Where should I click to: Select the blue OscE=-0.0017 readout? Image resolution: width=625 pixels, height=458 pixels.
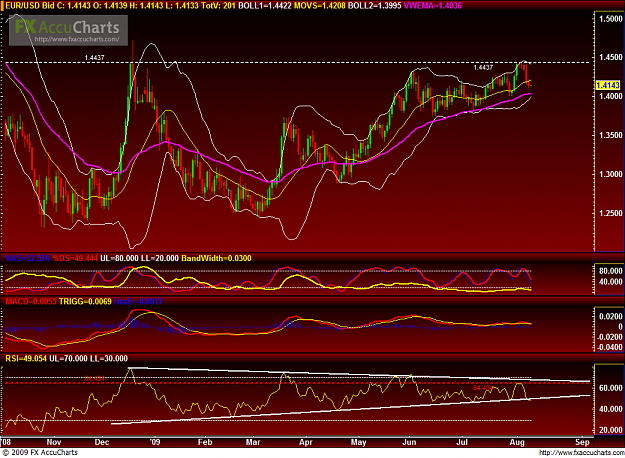pos(138,302)
